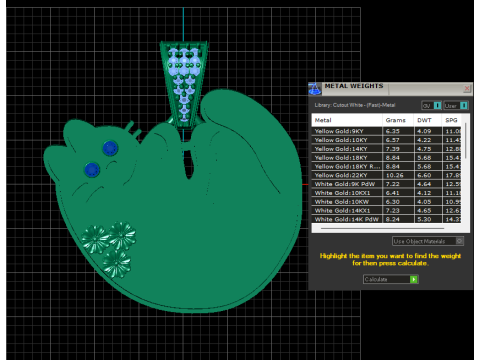This screenshot has width=480, height=360.
Task: Click the 4.09 DWT value for 9KY
Action: 424,131
